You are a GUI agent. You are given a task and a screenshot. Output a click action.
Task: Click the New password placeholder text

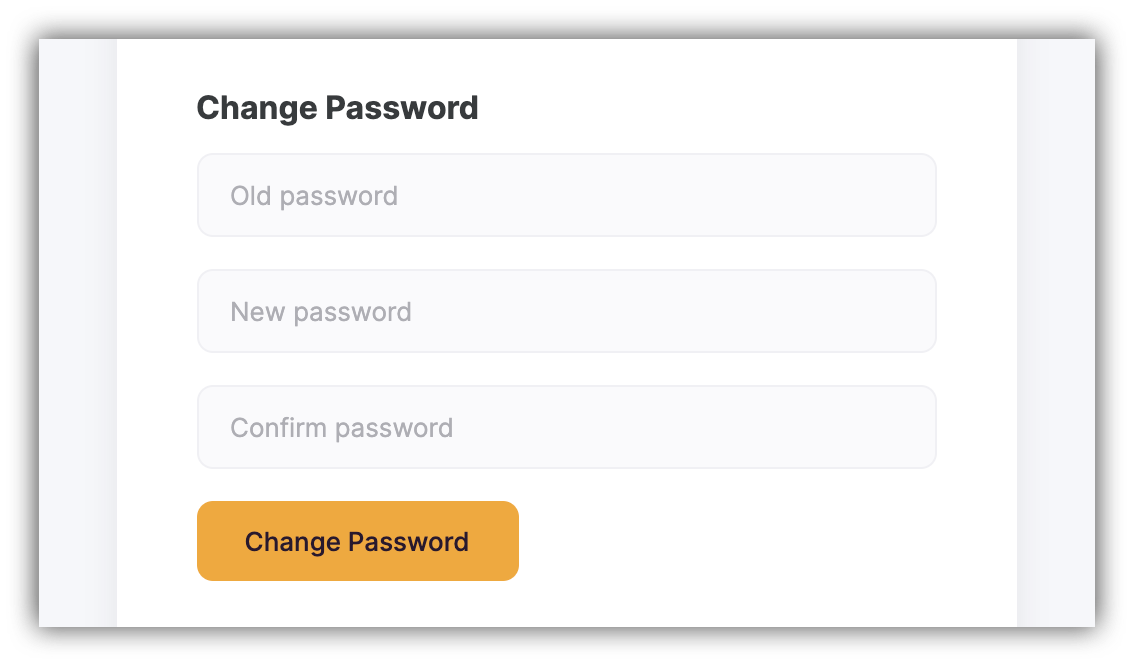321,311
